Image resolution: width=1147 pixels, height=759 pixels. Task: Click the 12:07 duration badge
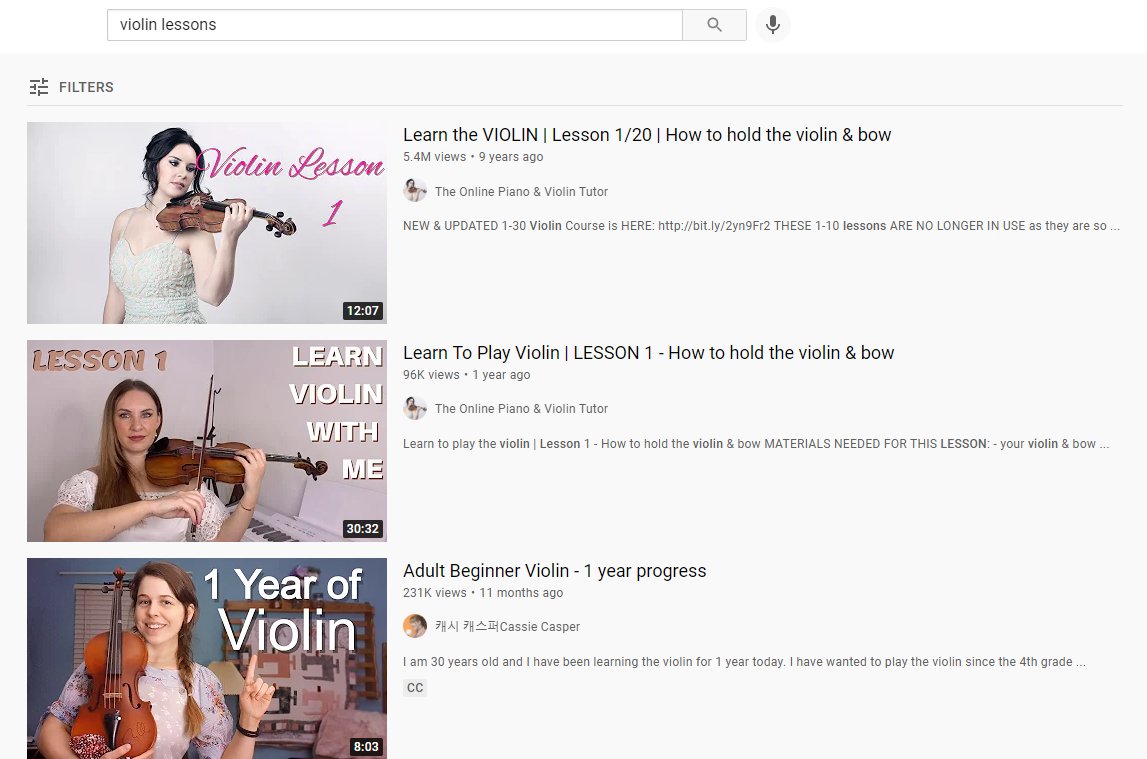pyautogui.click(x=362, y=311)
